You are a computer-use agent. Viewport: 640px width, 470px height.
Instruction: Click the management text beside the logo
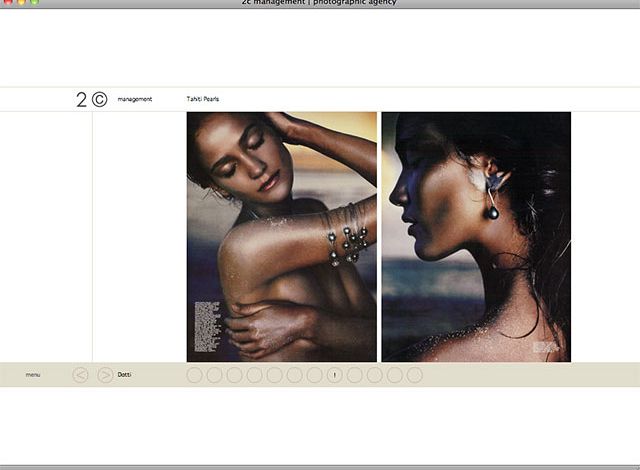point(134,99)
